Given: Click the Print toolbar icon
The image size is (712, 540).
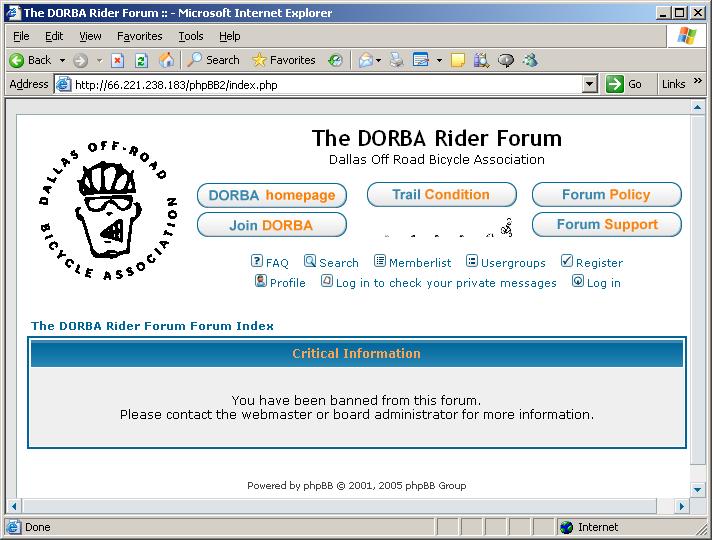Looking at the screenshot, I should [x=396, y=60].
